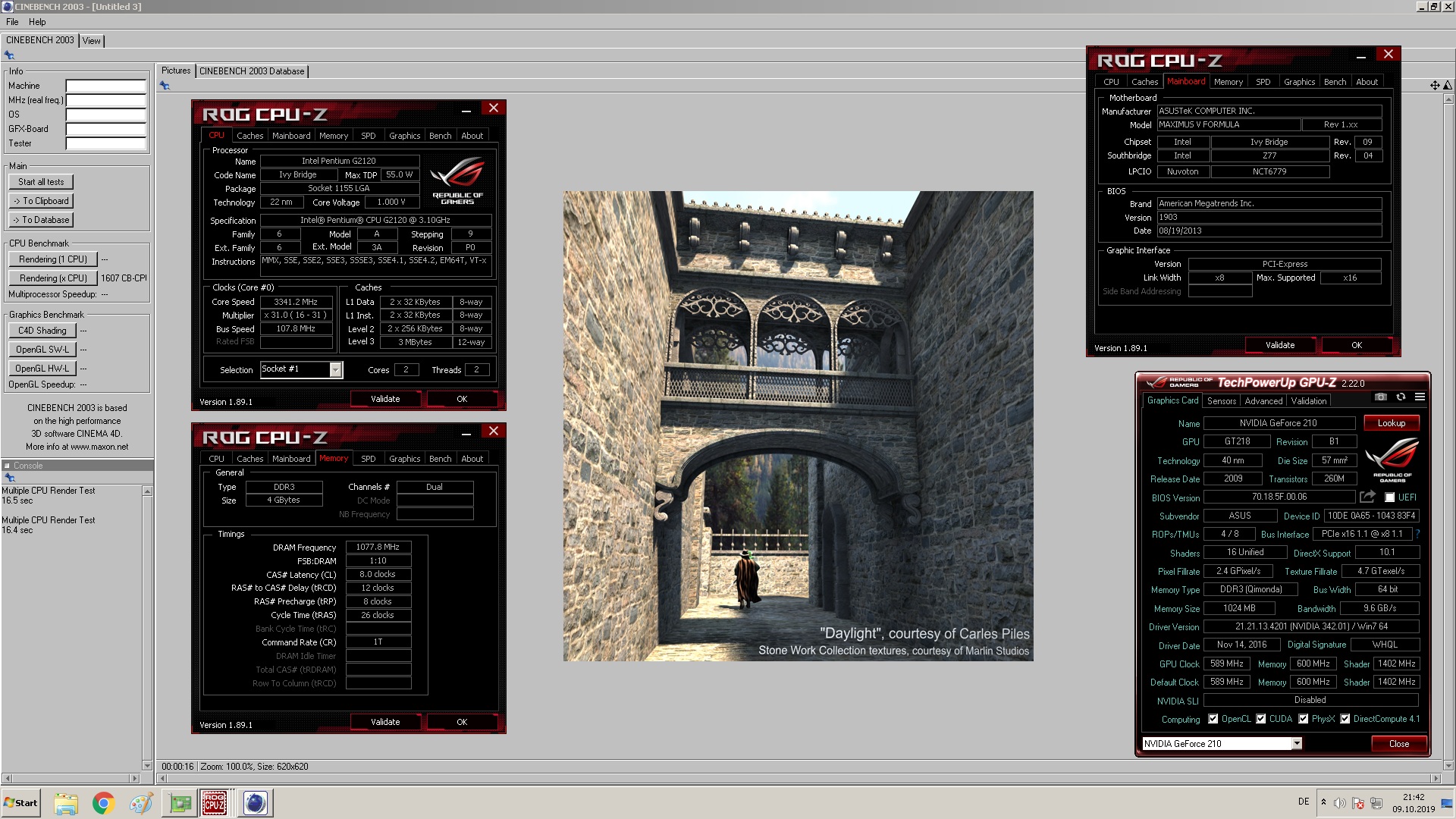Open the File menu
Viewport: 1456px width, 819px height.
pos(12,22)
